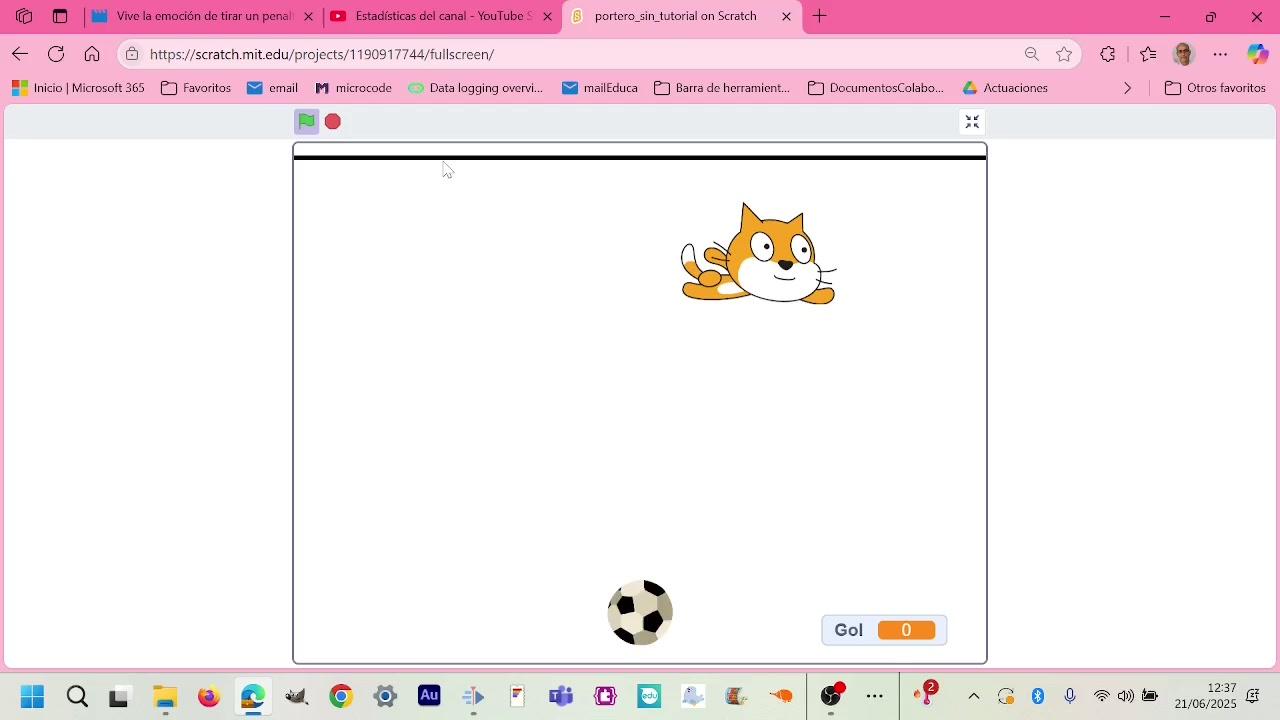Screen dimensions: 1280x720
Task: Open the Windows Start menu
Action: pyautogui.click(x=32, y=696)
